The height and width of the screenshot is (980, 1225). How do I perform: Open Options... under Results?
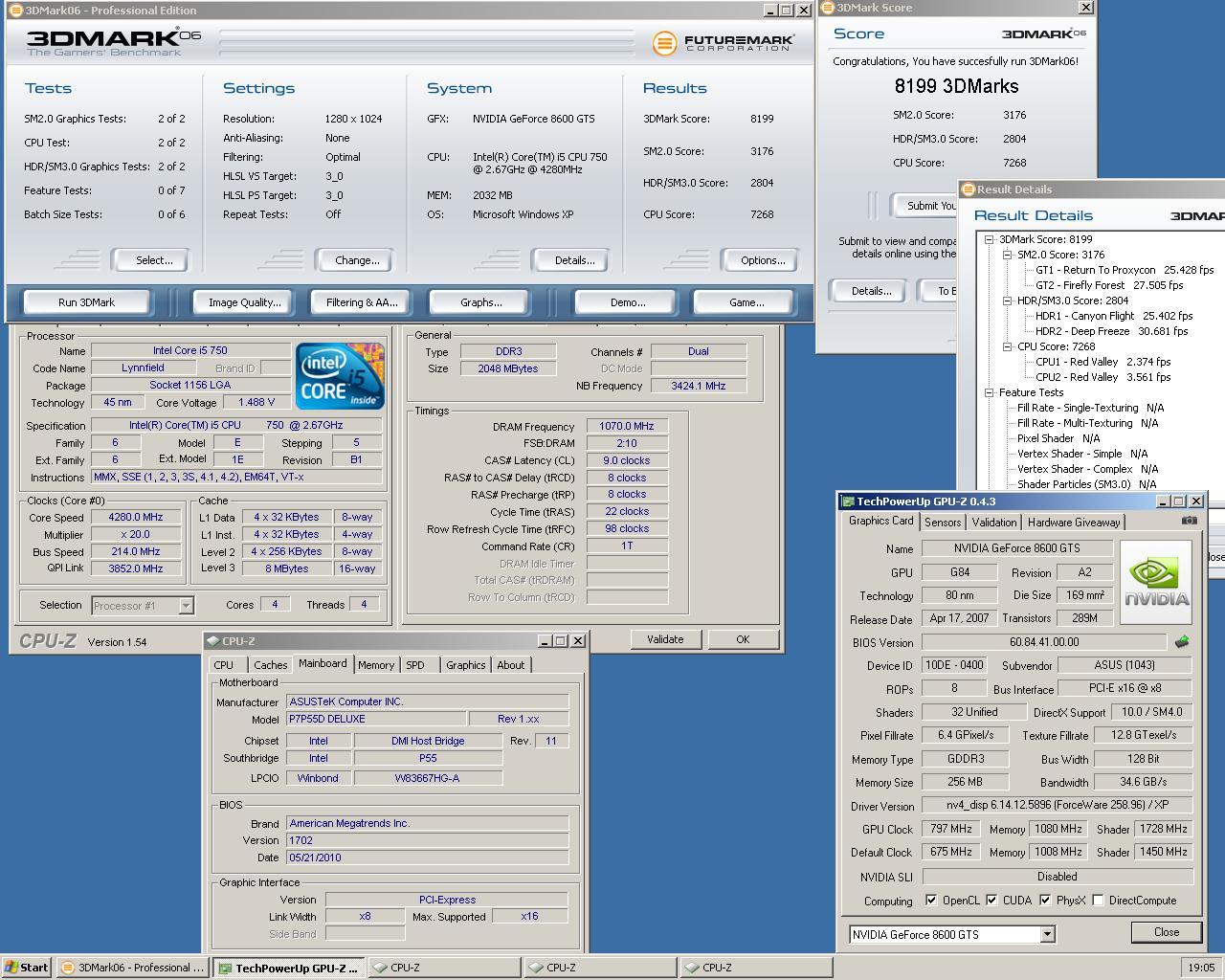click(x=763, y=260)
